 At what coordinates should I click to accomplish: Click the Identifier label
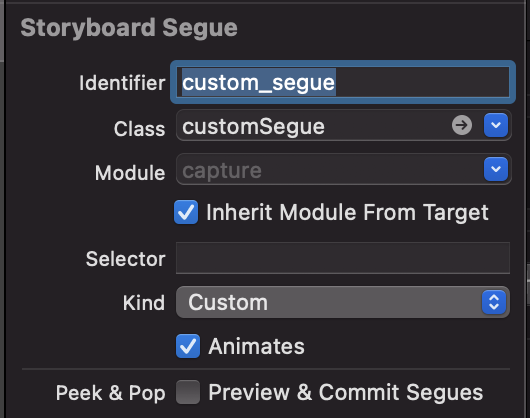122,83
